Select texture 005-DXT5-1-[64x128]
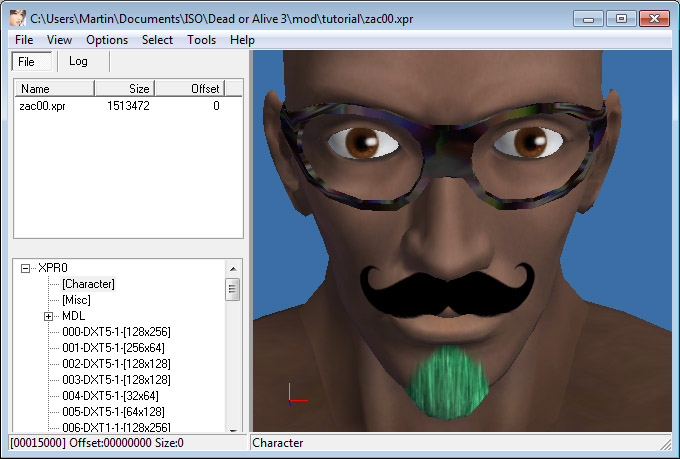This screenshot has width=680, height=459. tap(113, 412)
